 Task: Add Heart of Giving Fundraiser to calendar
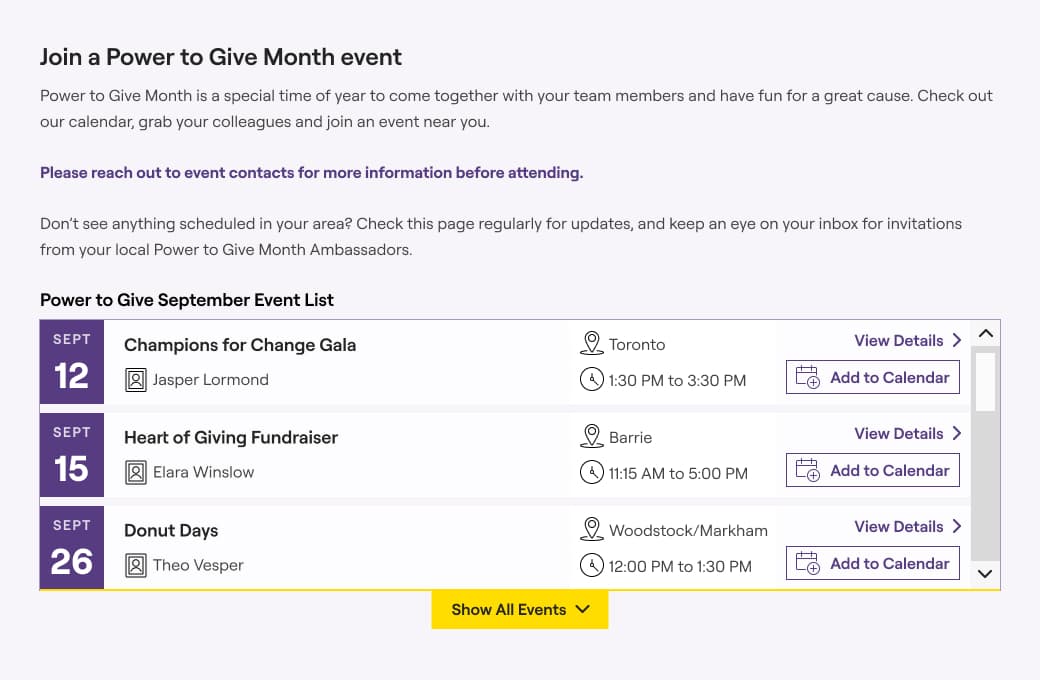coord(873,470)
